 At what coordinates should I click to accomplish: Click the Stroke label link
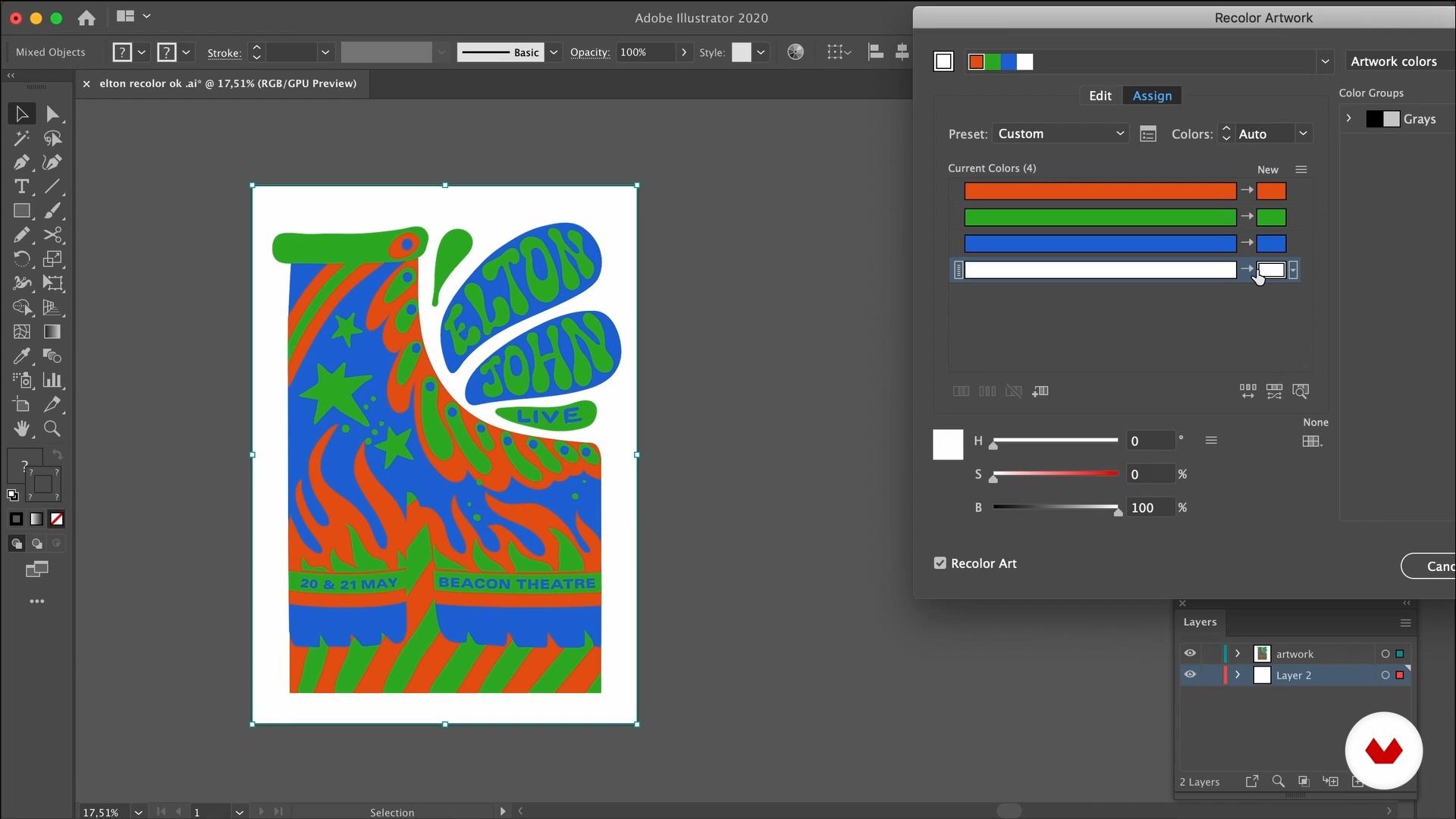(224, 53)
